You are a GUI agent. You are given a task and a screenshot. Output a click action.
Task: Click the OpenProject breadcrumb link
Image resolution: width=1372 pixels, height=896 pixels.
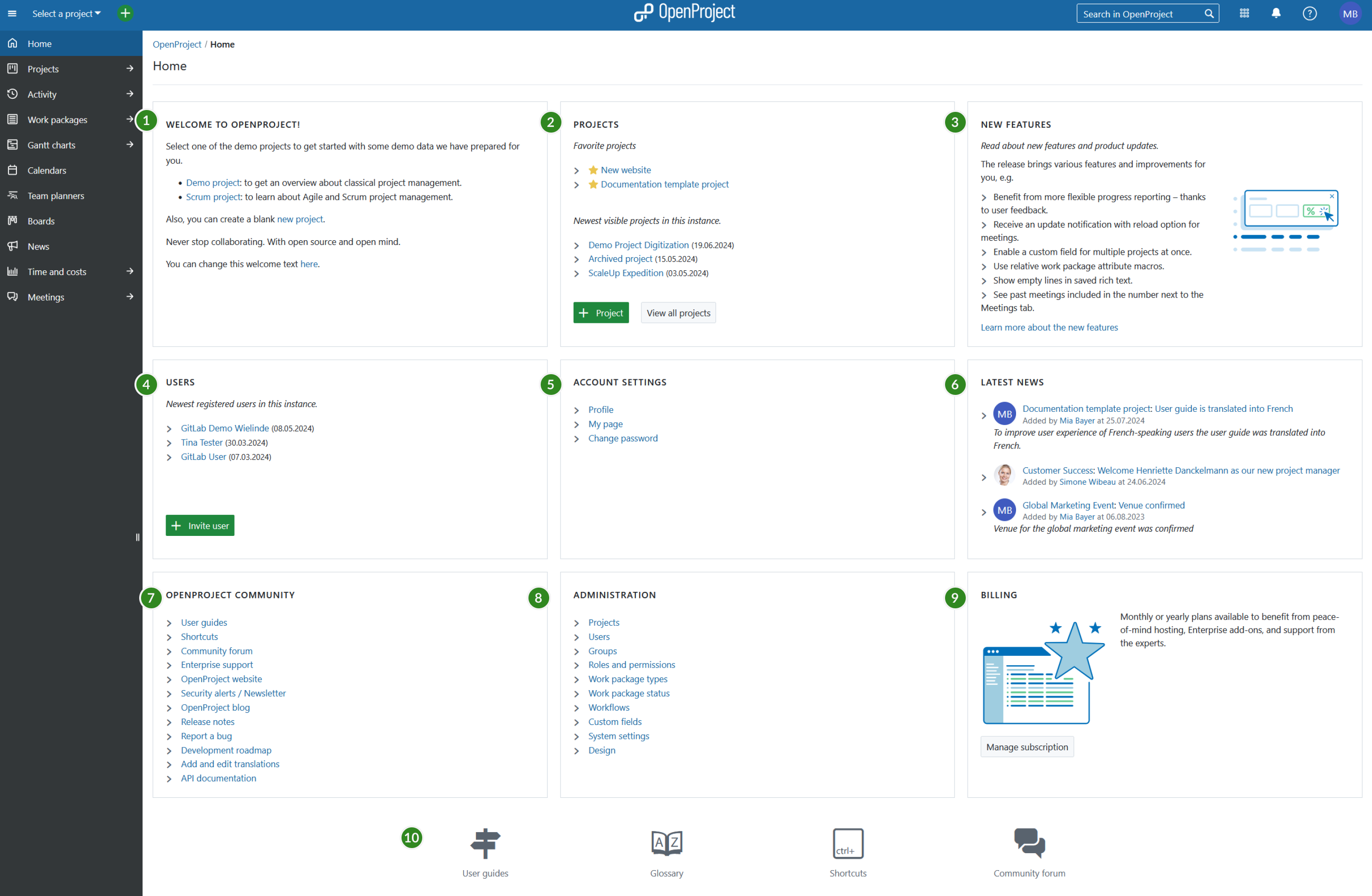pyautogui.click(x=177, y=44)
